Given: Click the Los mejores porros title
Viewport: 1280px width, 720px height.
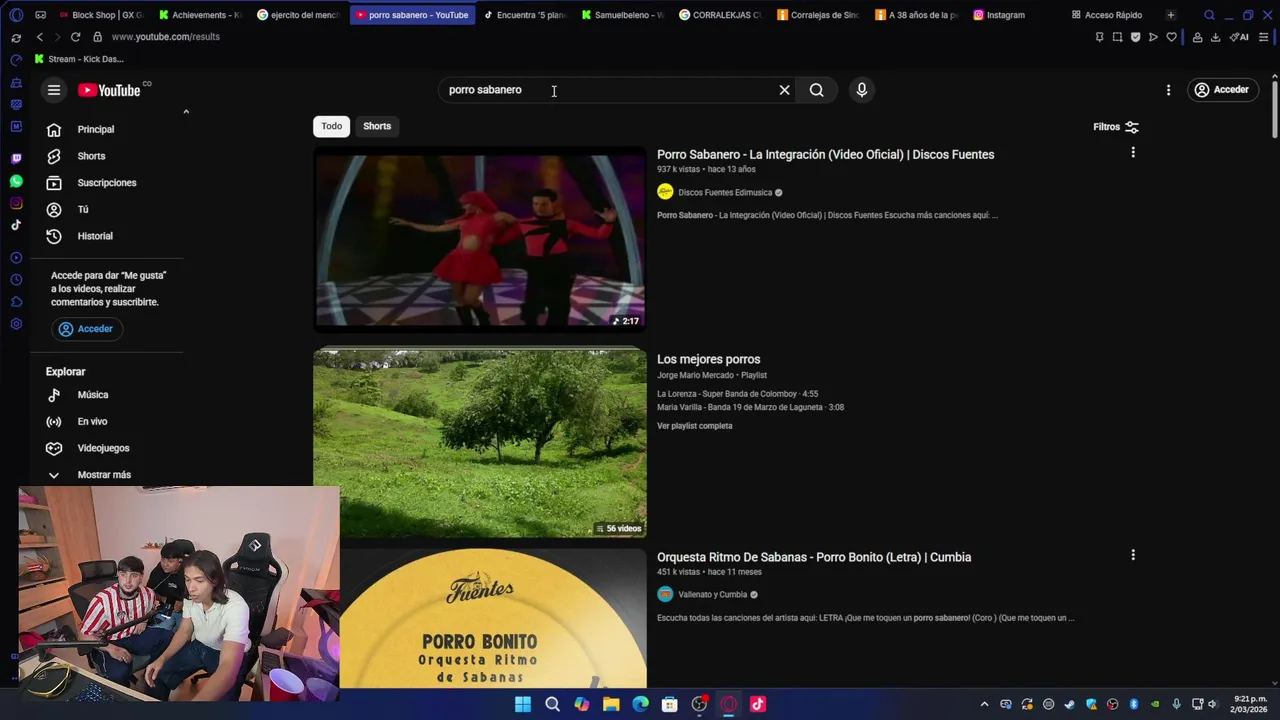Looking at the screenshot, I should pos(709,359).
